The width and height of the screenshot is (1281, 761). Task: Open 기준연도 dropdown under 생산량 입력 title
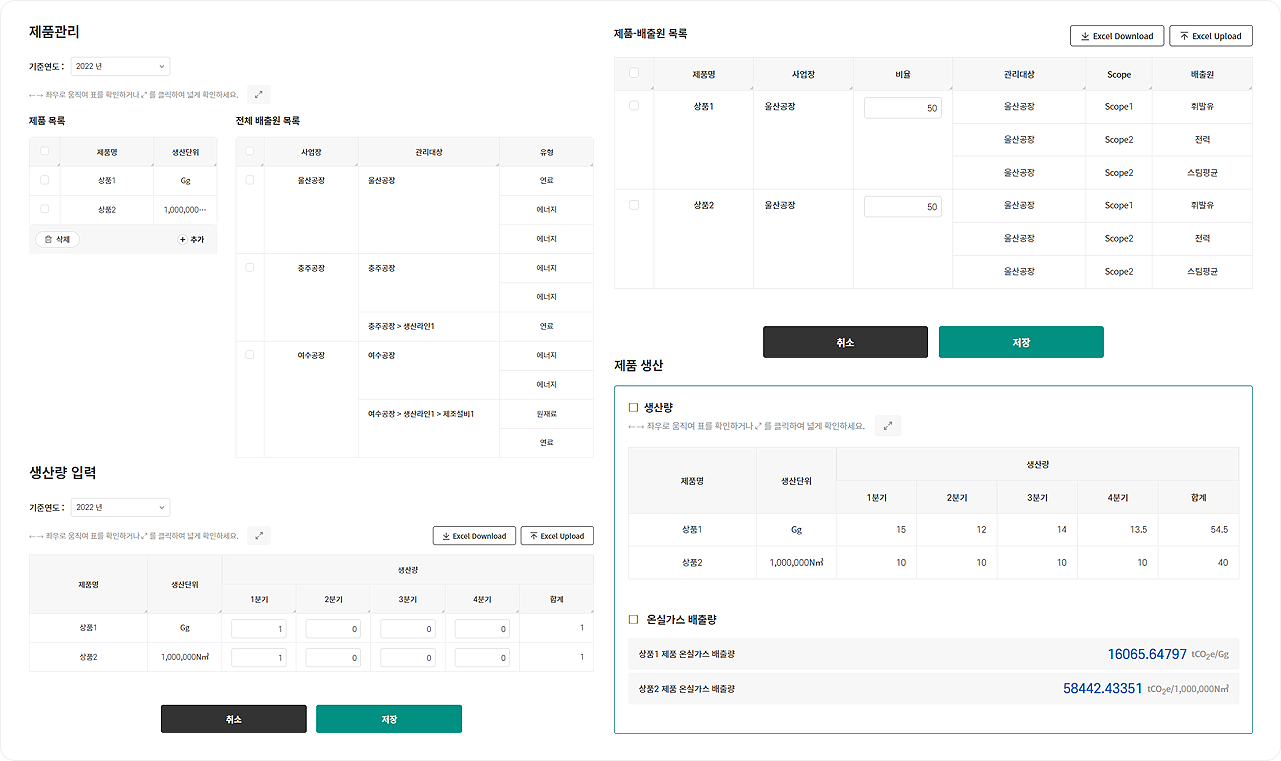(x=120, y=507)
